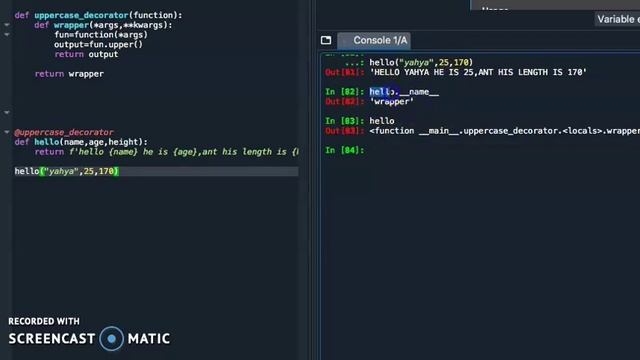Click the fun=function(*args) code line
640x360 pixels.
coord(101,35)
